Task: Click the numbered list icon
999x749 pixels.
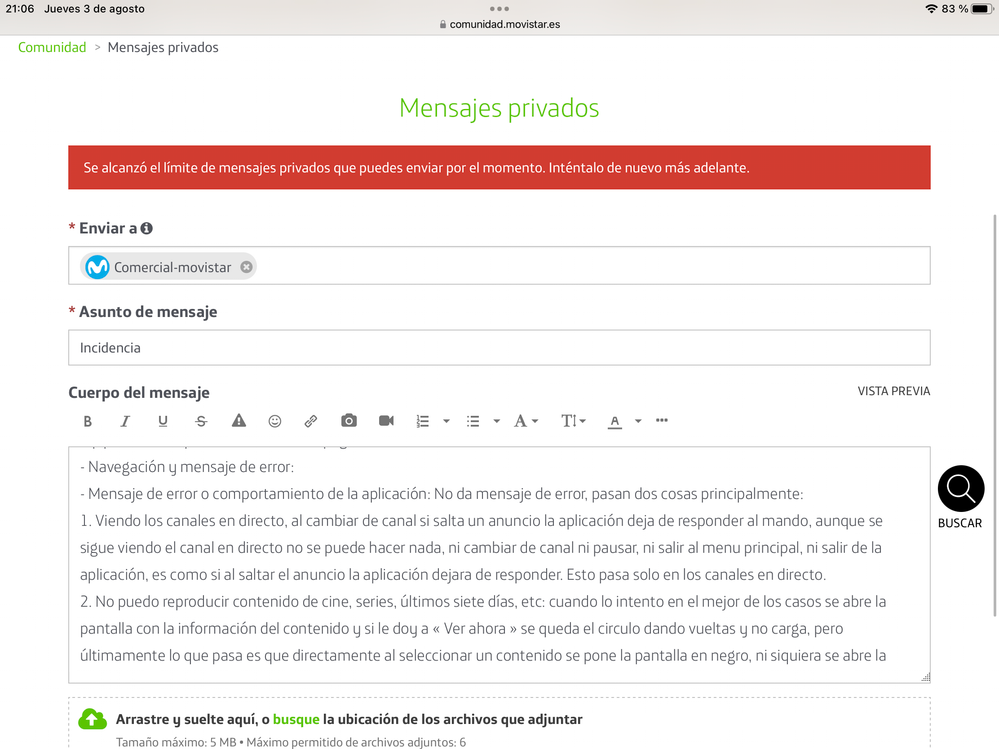Action: [x=423, y=421]
